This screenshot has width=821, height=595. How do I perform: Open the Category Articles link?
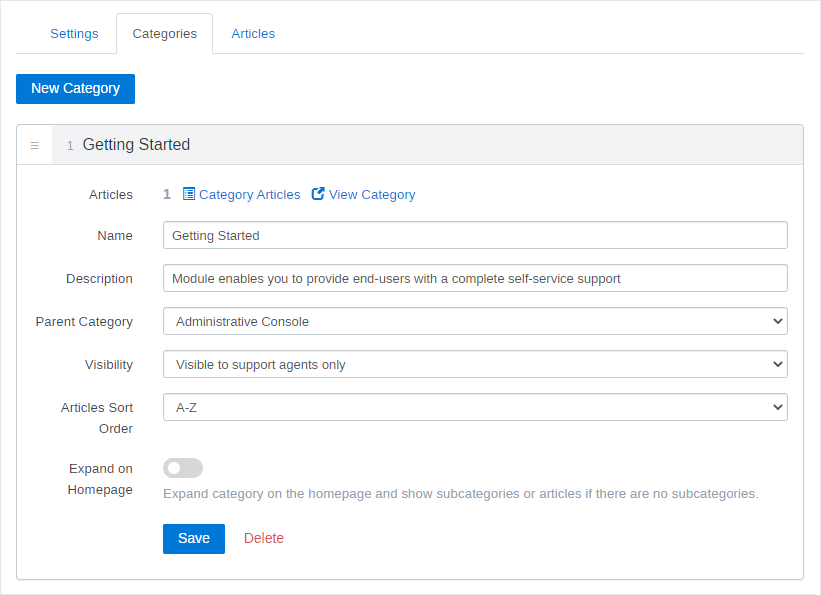(x=248, y=194)
